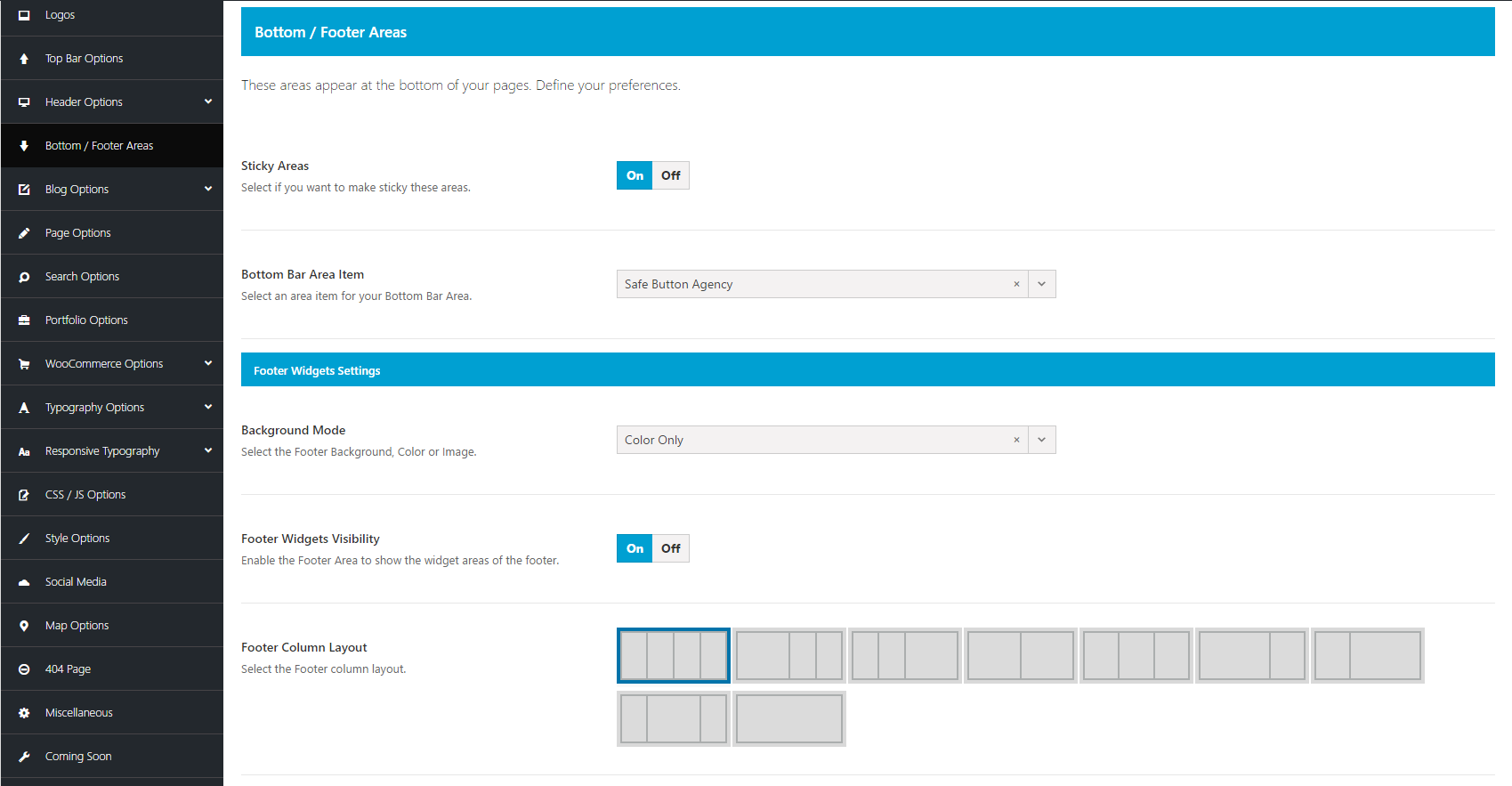Click the Logos icon in sidebar

pyautogui.click(x=24, y=15)
